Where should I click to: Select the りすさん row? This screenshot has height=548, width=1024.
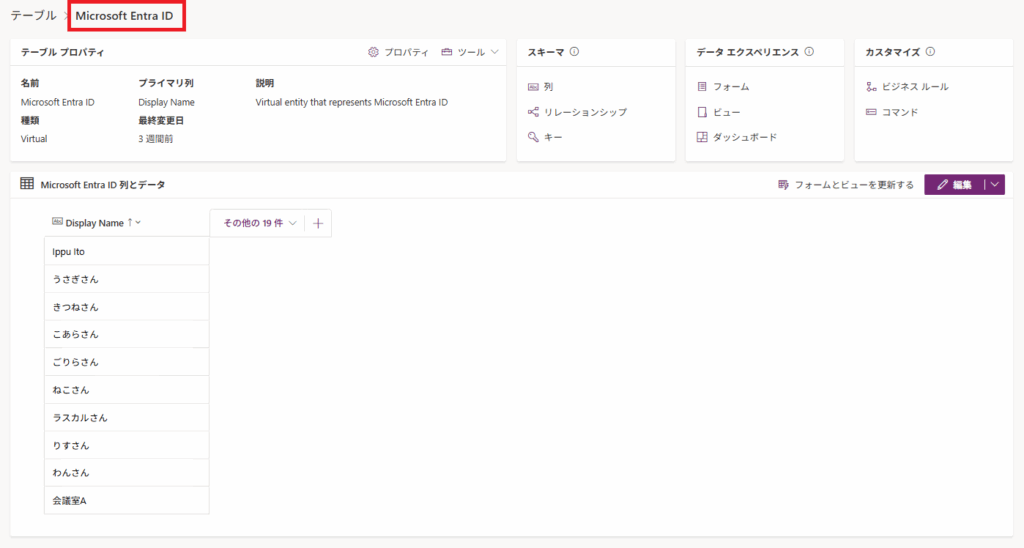(x=127, y=445)
